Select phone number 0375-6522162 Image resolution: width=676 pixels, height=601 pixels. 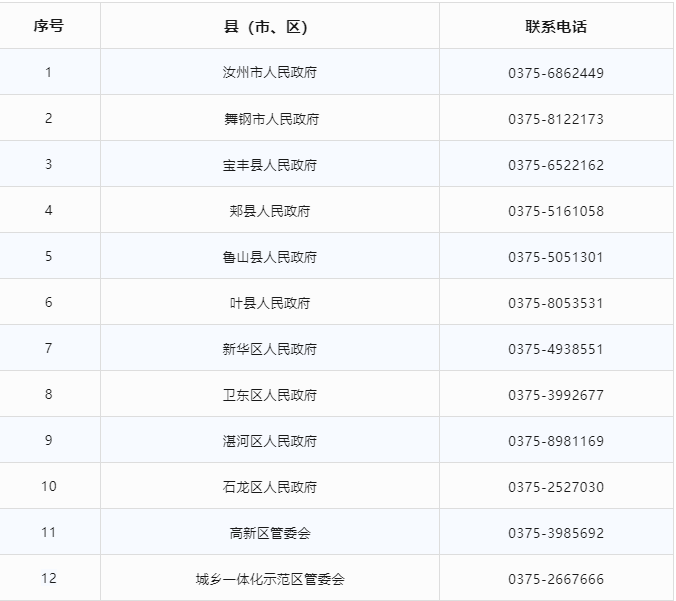[x=556, y=165]
